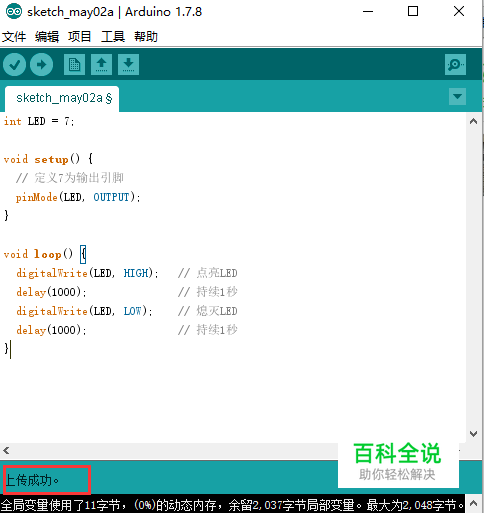Screen dimensions: 484x513
Task: Click the comment '// 熄灭LED'
Action: coord(208,311)
